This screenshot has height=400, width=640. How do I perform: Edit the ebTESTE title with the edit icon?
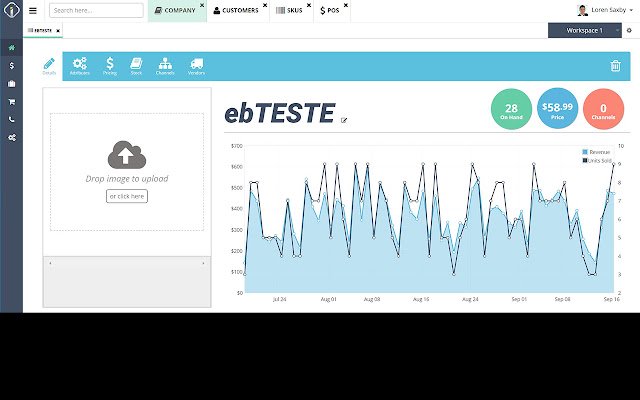pos(344,120)
